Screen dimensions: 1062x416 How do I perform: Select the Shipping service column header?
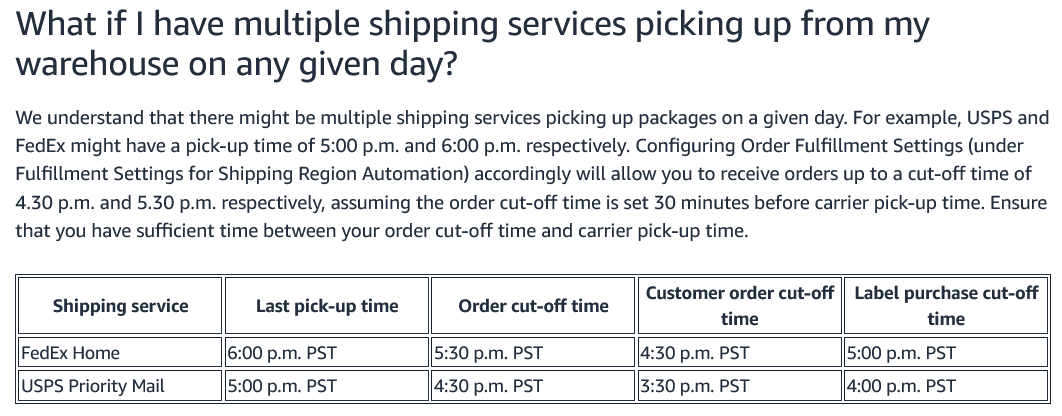coord(120,306)
